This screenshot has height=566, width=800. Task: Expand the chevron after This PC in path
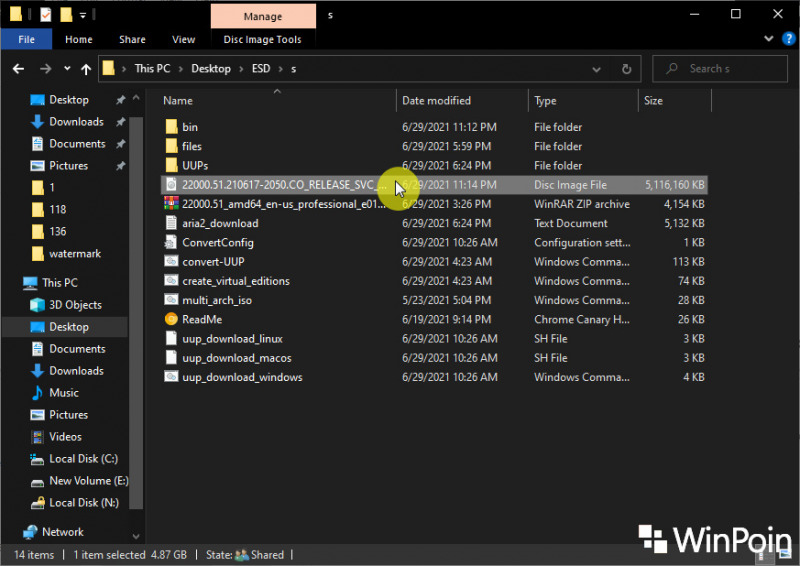pyautogui.click(x=181, y=69)
